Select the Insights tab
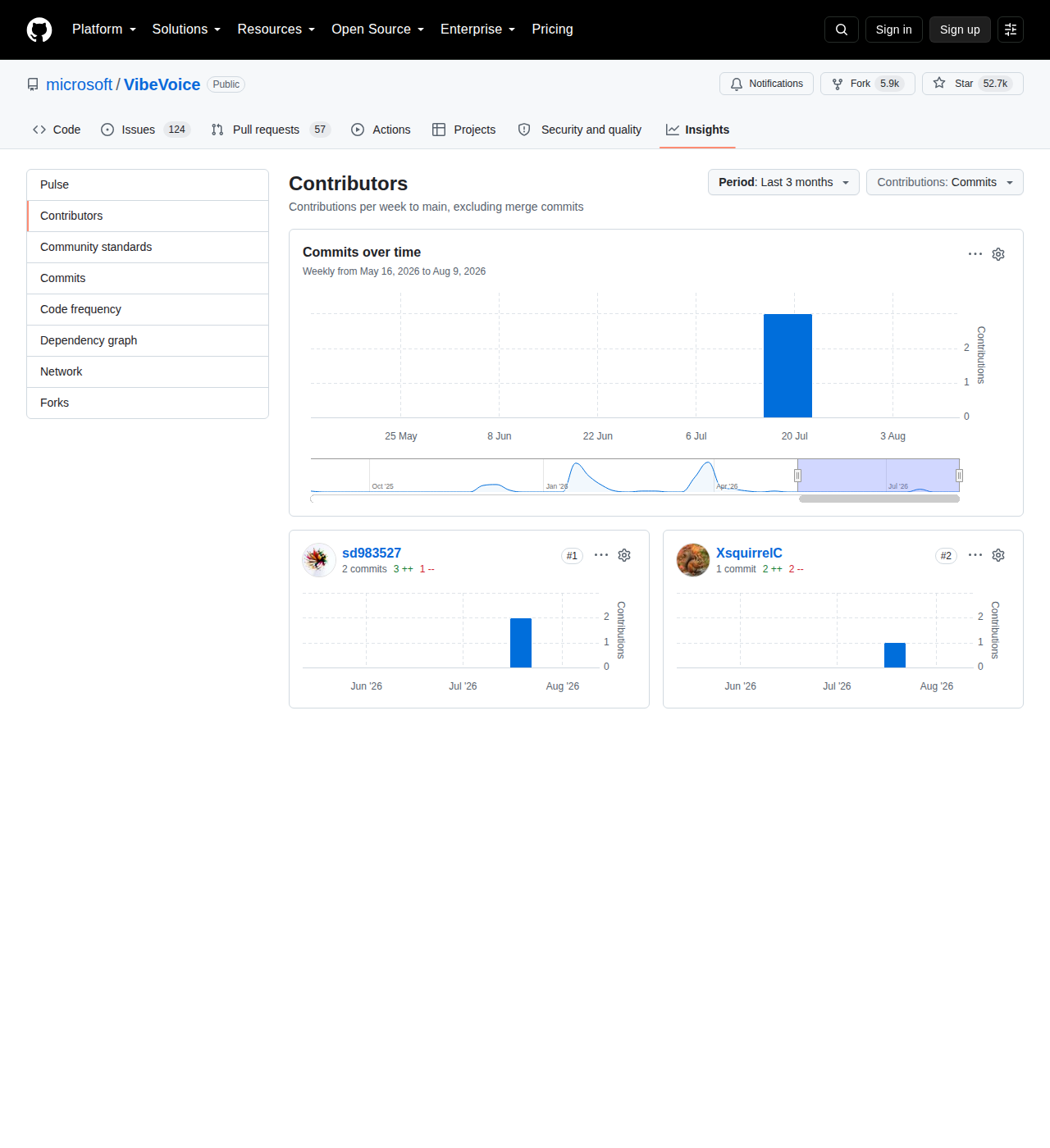1050x1148 pixels. (697, 130)
